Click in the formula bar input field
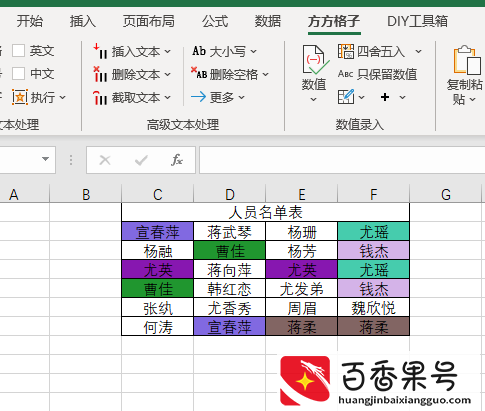 tap(342, 160)
